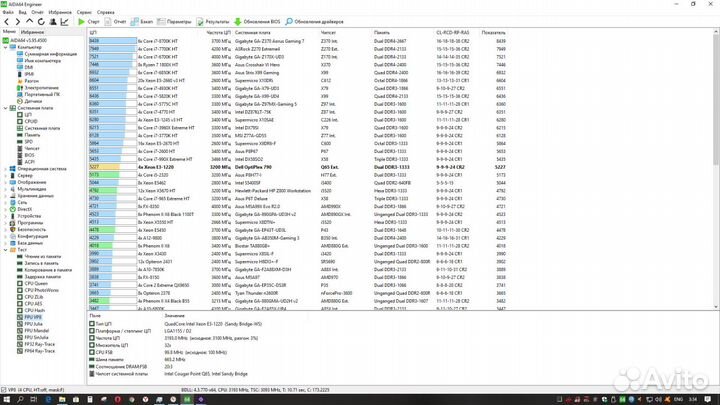The image size is (720, 405).
Task: Expand the Сервер tree node
Action: pyautogui.click(x=6, y=175)
